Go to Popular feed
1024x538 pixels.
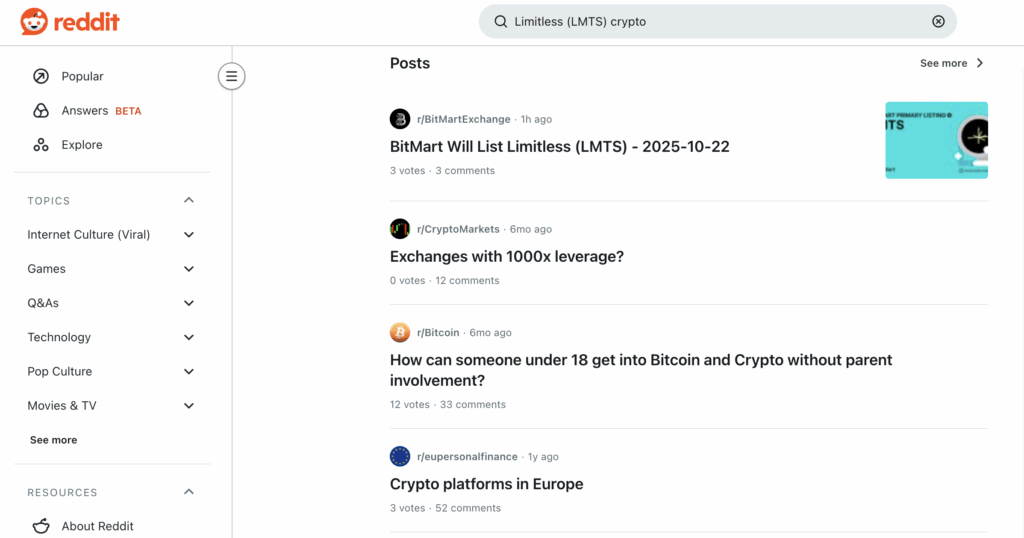(x=82, y=76)
